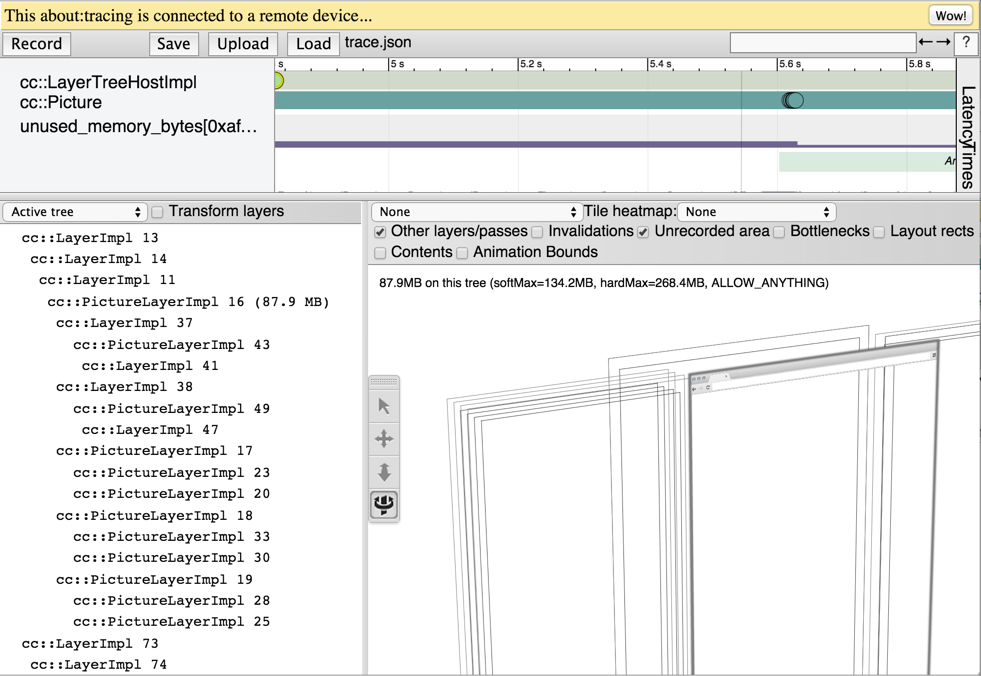Click the left arrow for previous search result
The image size is (981, 676).
(x=925, y=43)
